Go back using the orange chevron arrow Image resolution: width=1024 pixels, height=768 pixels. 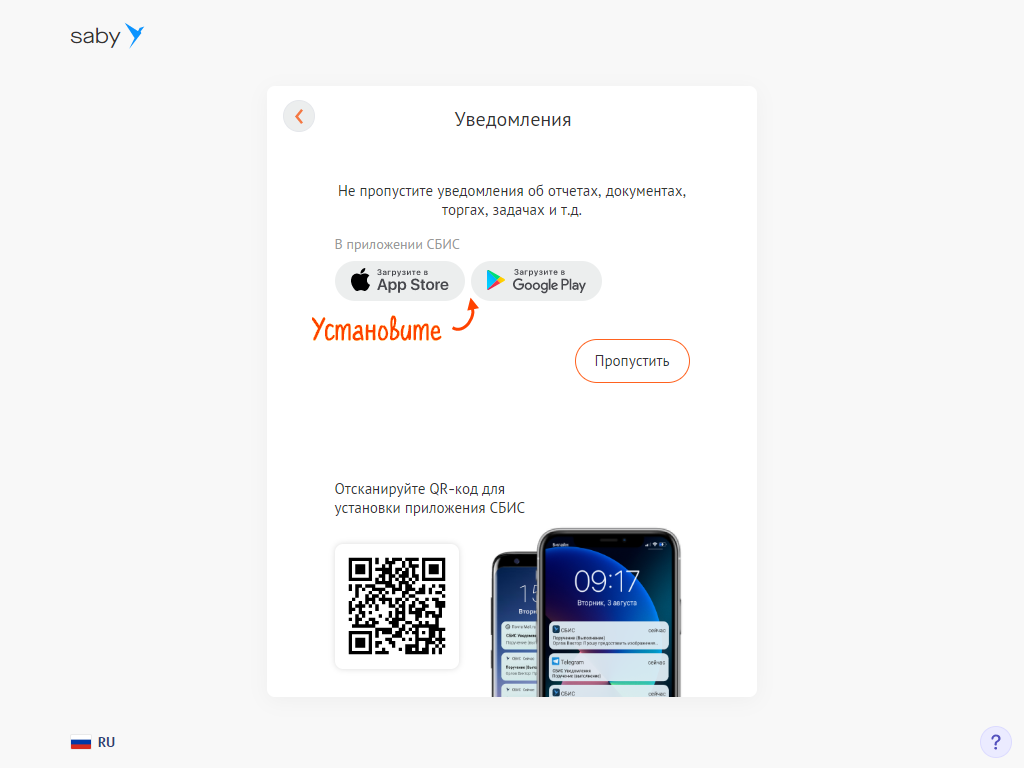pos(299,117)
